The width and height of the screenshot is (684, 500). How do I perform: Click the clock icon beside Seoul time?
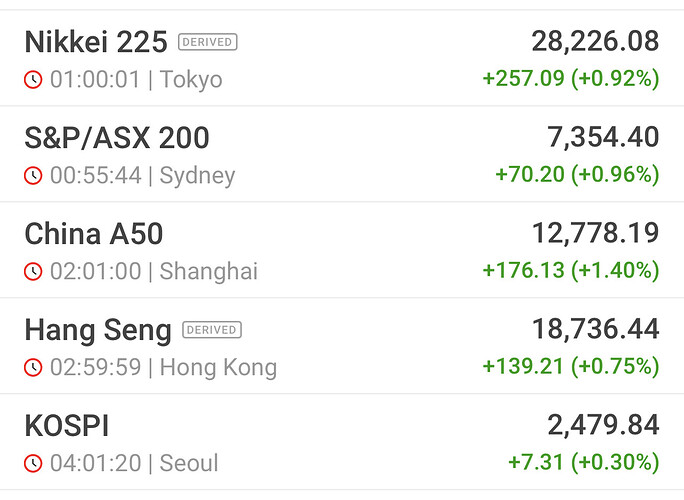click(x=33, y=464)
